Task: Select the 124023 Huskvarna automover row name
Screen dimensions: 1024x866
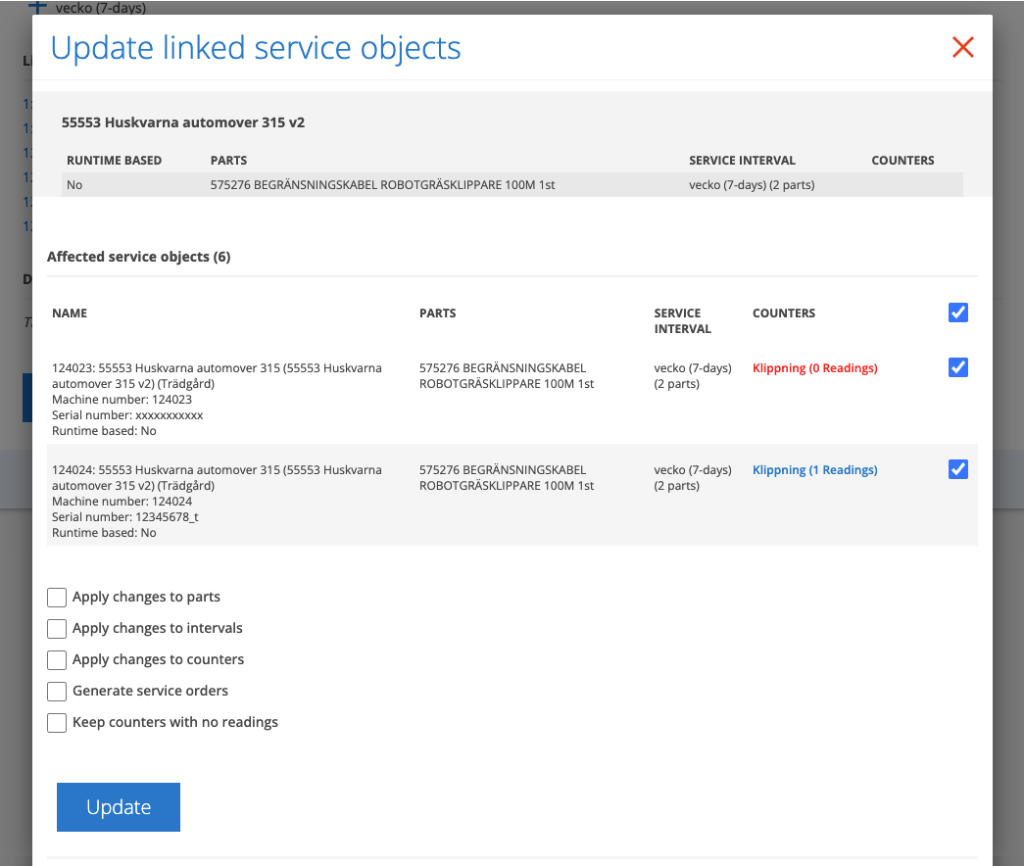Action: (x=217, y=376)
